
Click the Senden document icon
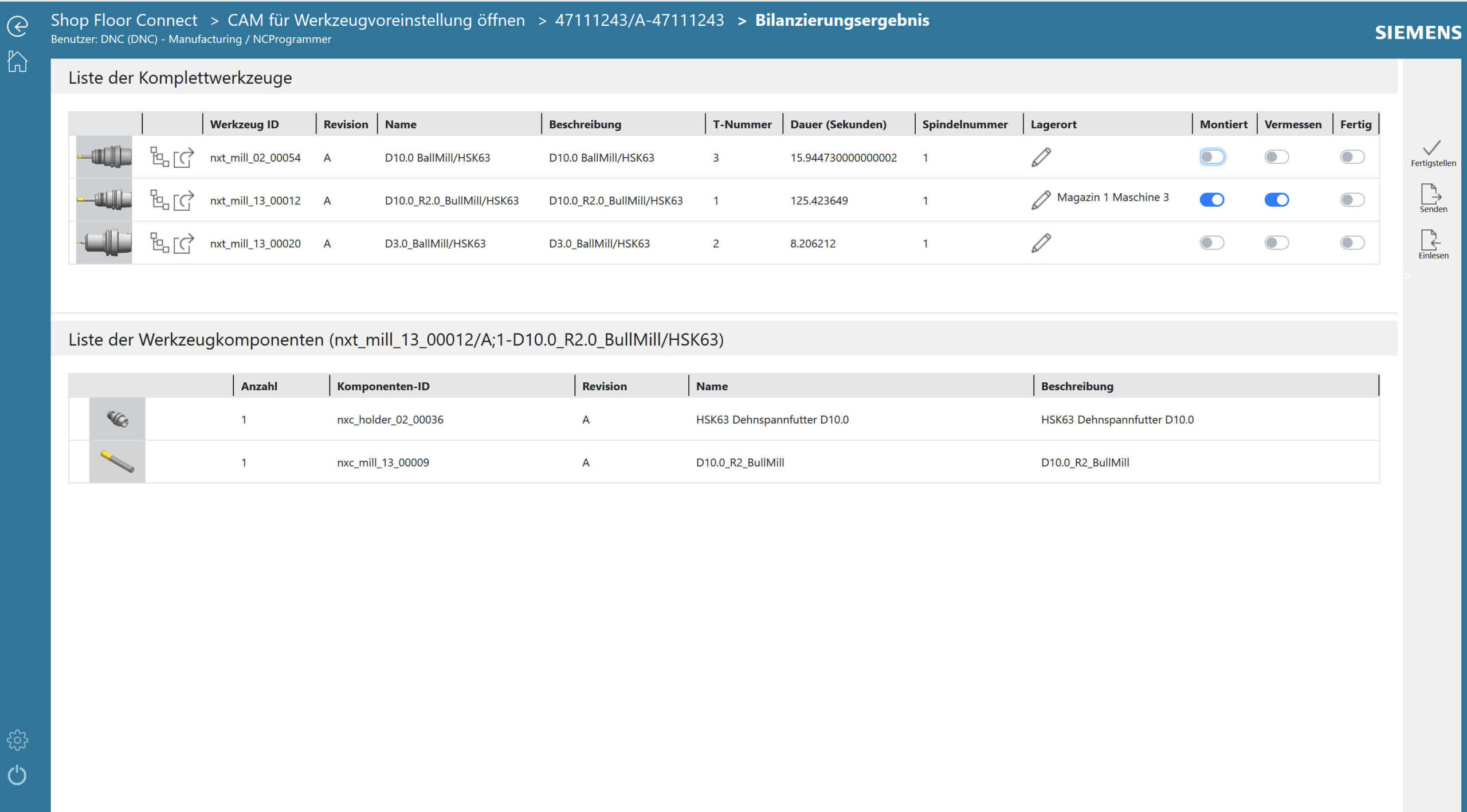(1431, 194)
